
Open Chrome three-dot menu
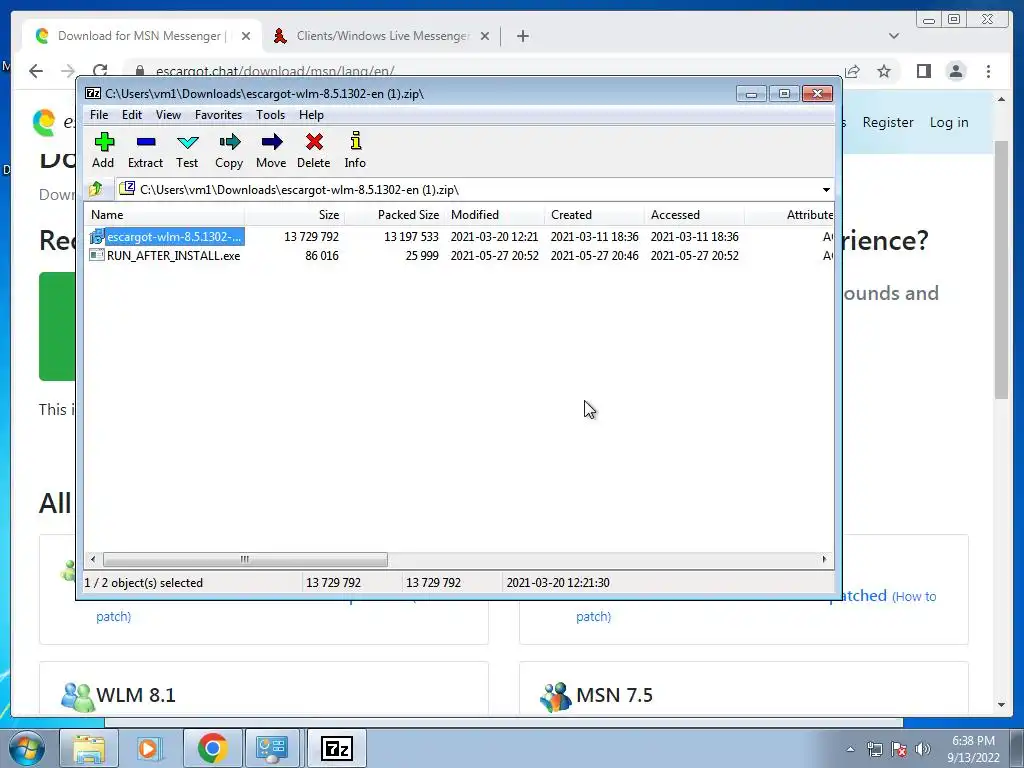click(x=988, y=71)
